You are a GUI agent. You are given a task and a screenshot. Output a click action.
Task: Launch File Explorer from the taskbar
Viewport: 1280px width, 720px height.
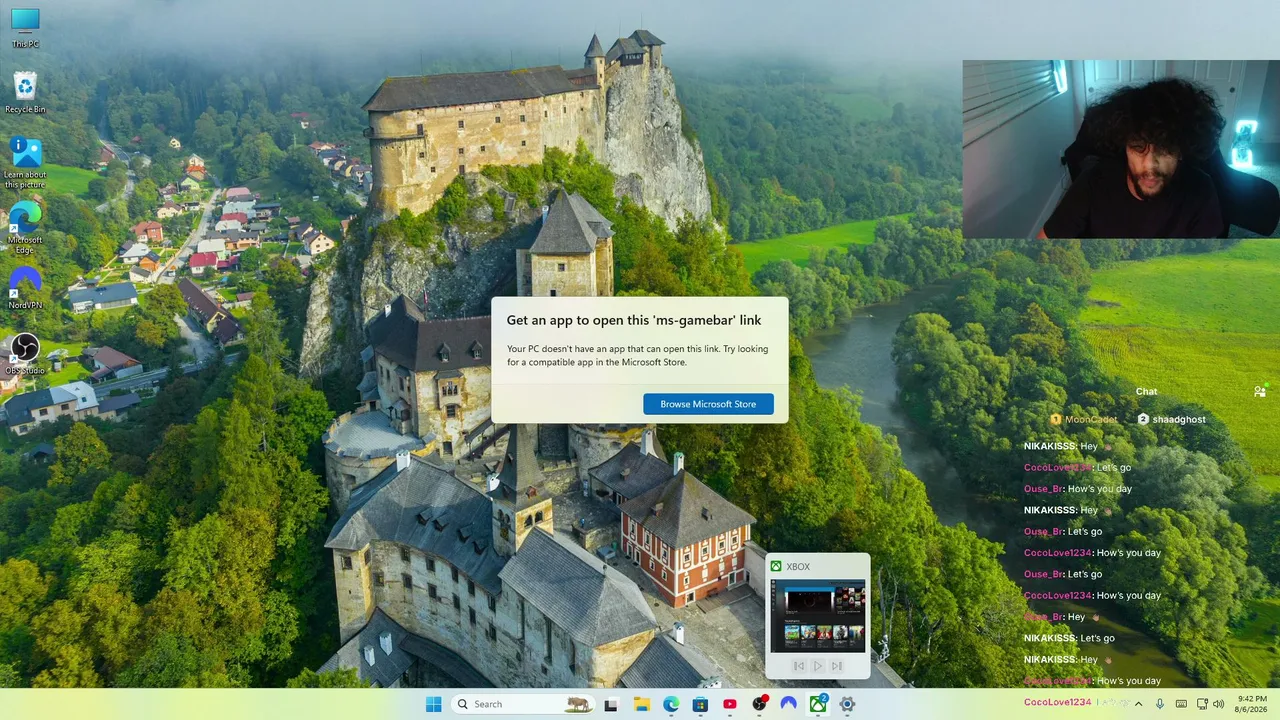coord(641,704)
